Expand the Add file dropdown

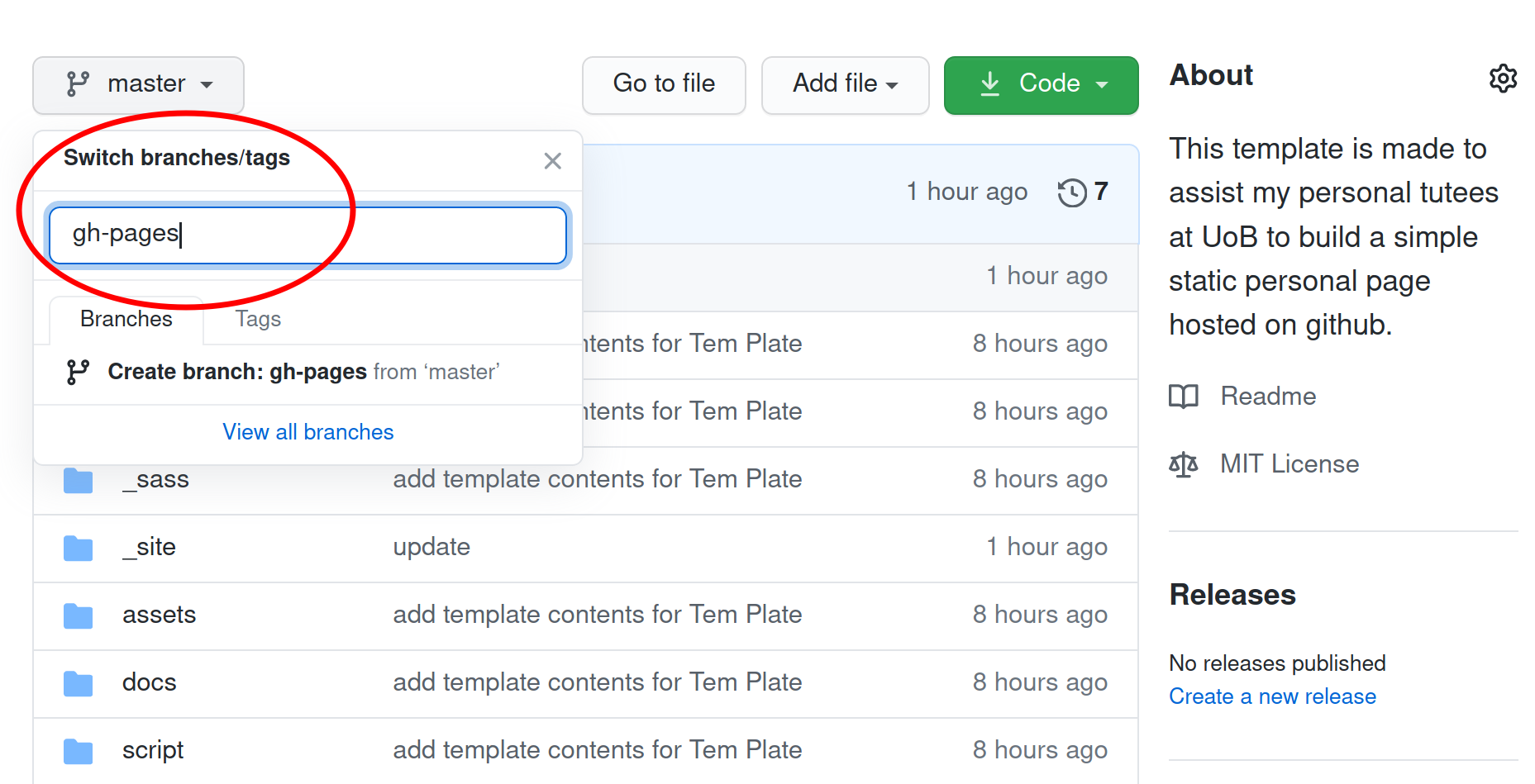pos(845,84)
